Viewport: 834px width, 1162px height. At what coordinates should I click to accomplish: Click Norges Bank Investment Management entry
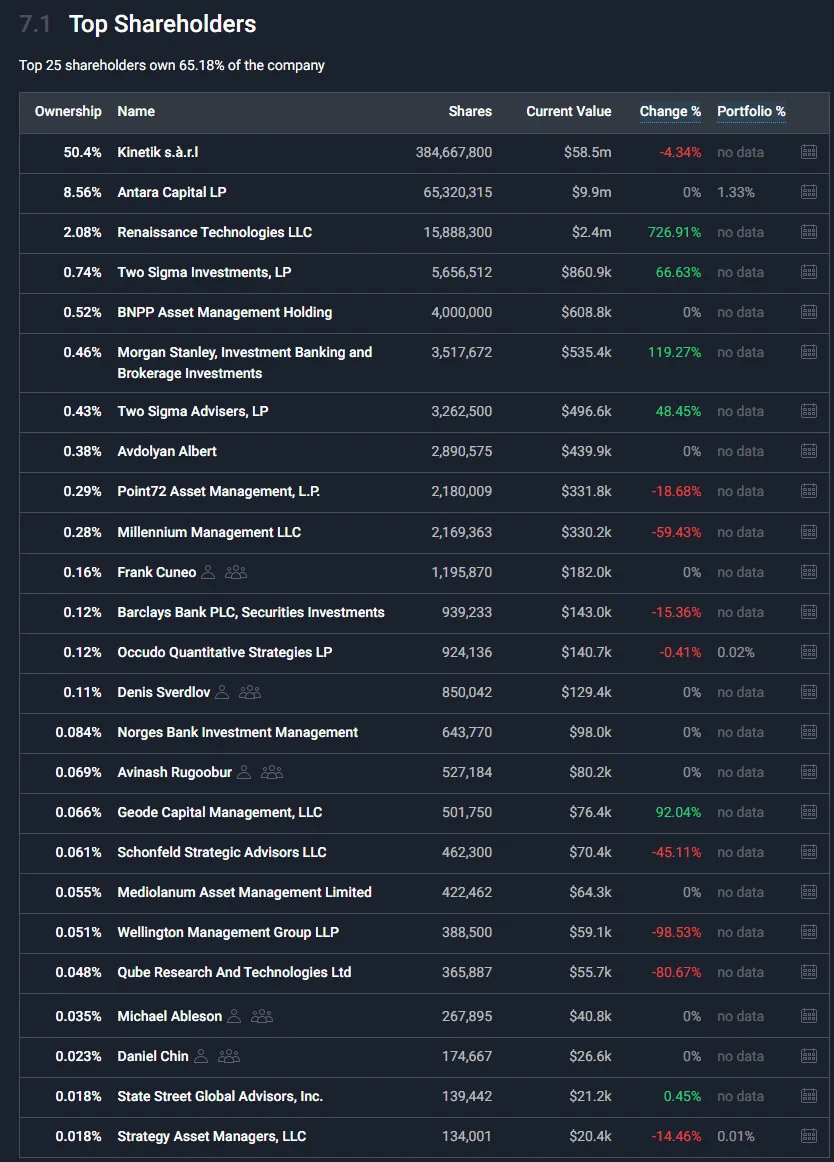(237, 732)
